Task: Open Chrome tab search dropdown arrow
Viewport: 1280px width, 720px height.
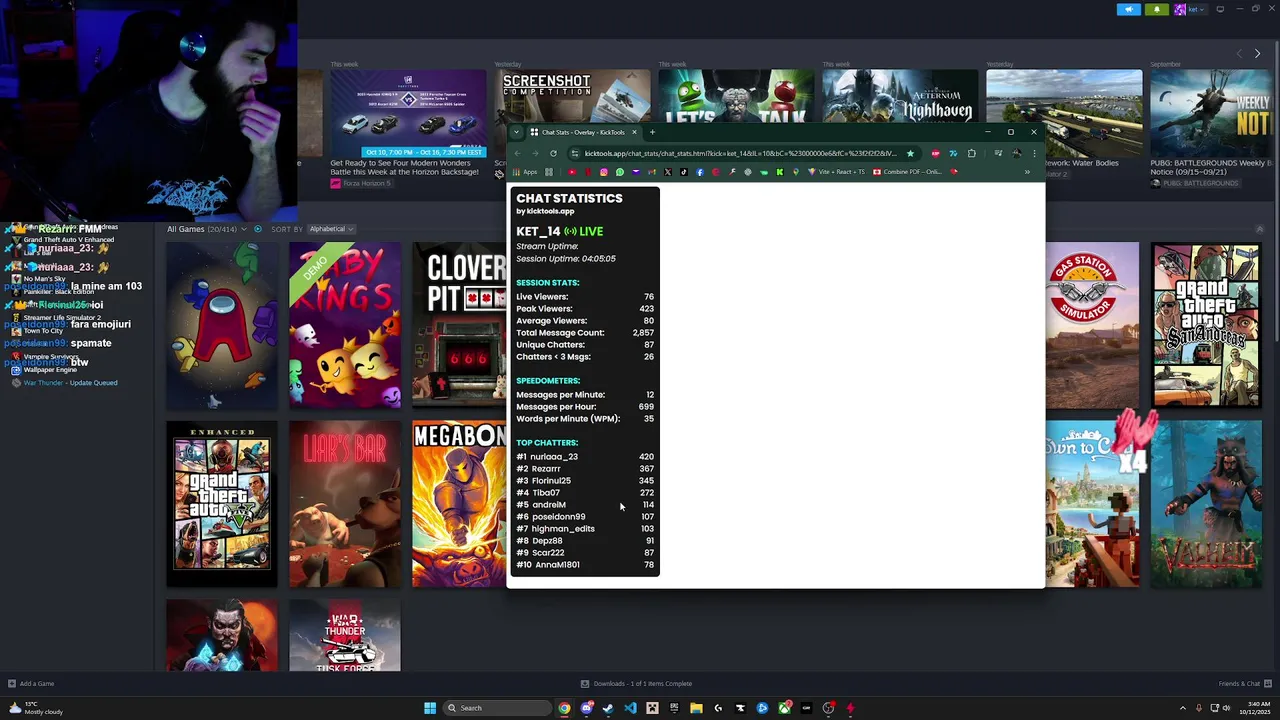Action: click(516, 132)
